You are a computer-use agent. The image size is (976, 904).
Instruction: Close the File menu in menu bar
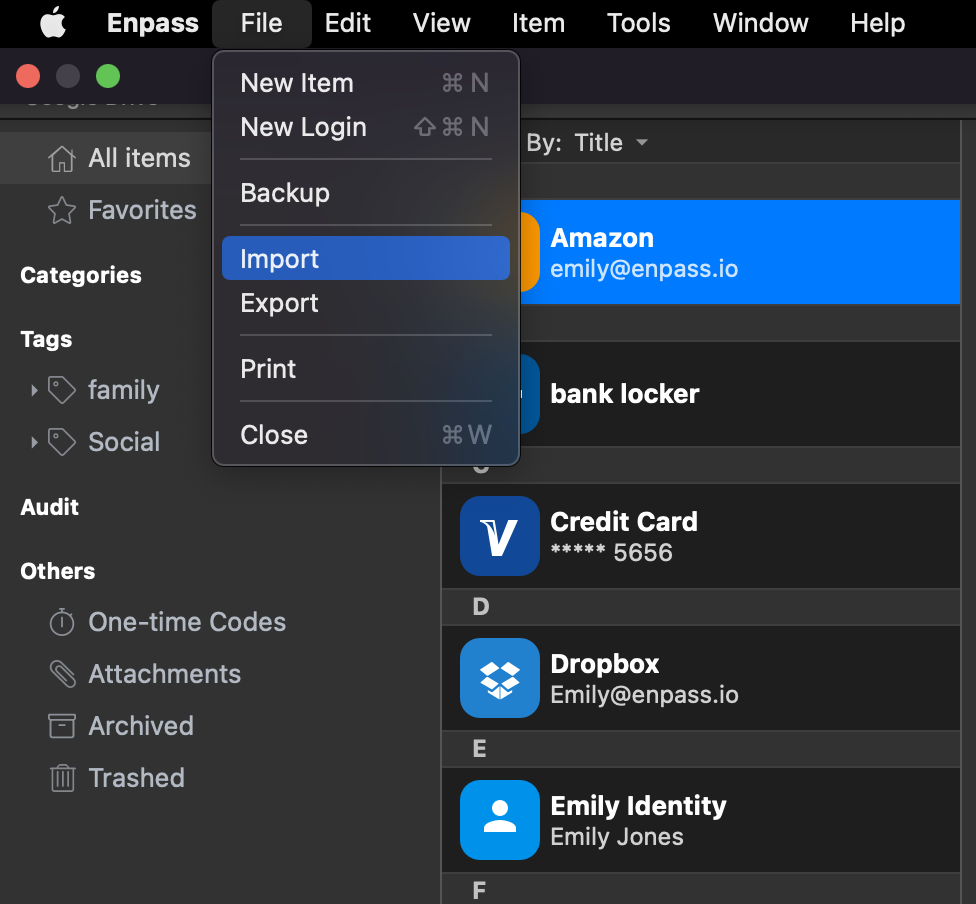261,23
